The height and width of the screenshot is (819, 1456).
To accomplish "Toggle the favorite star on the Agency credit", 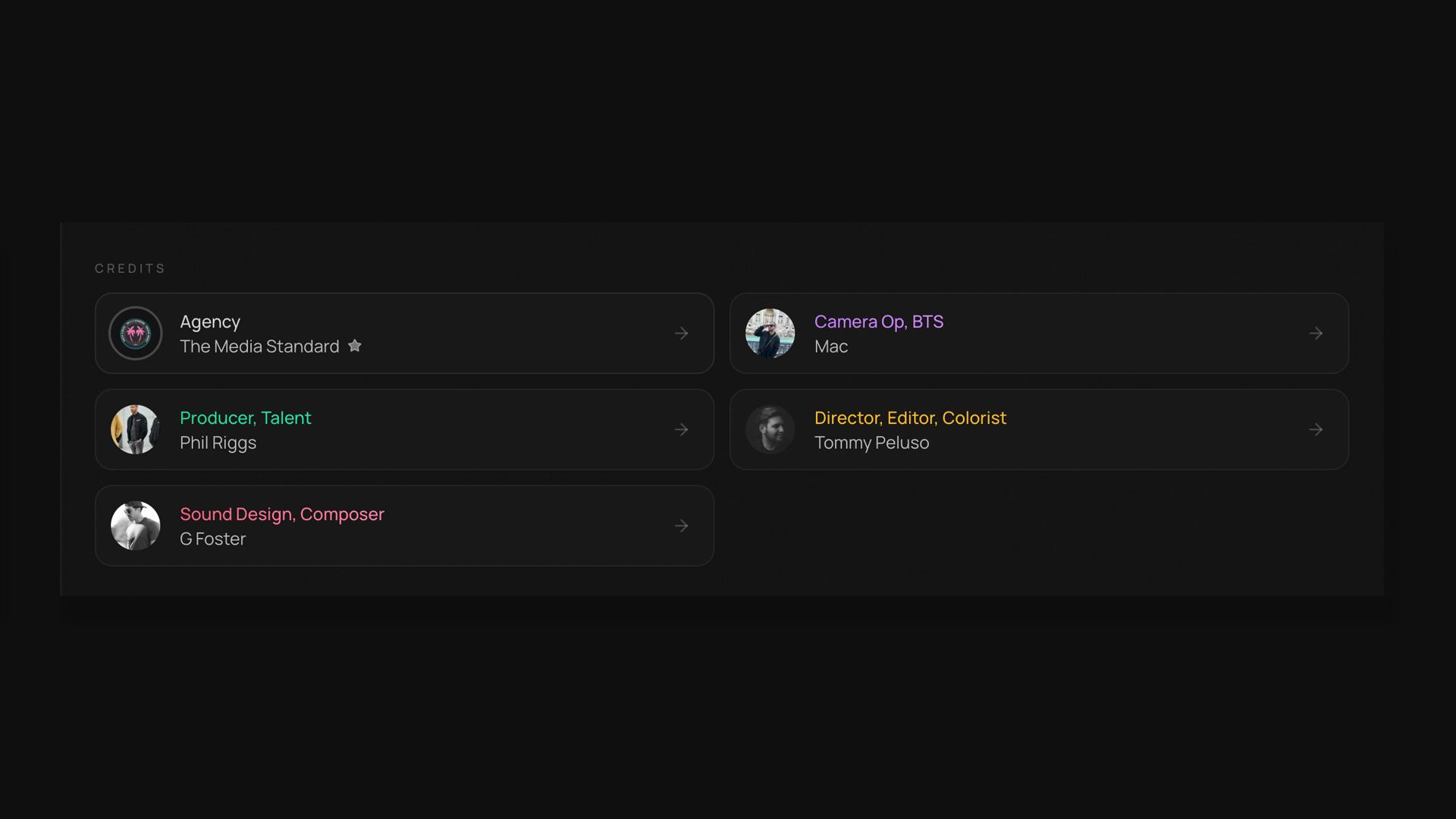I will 354,346.
